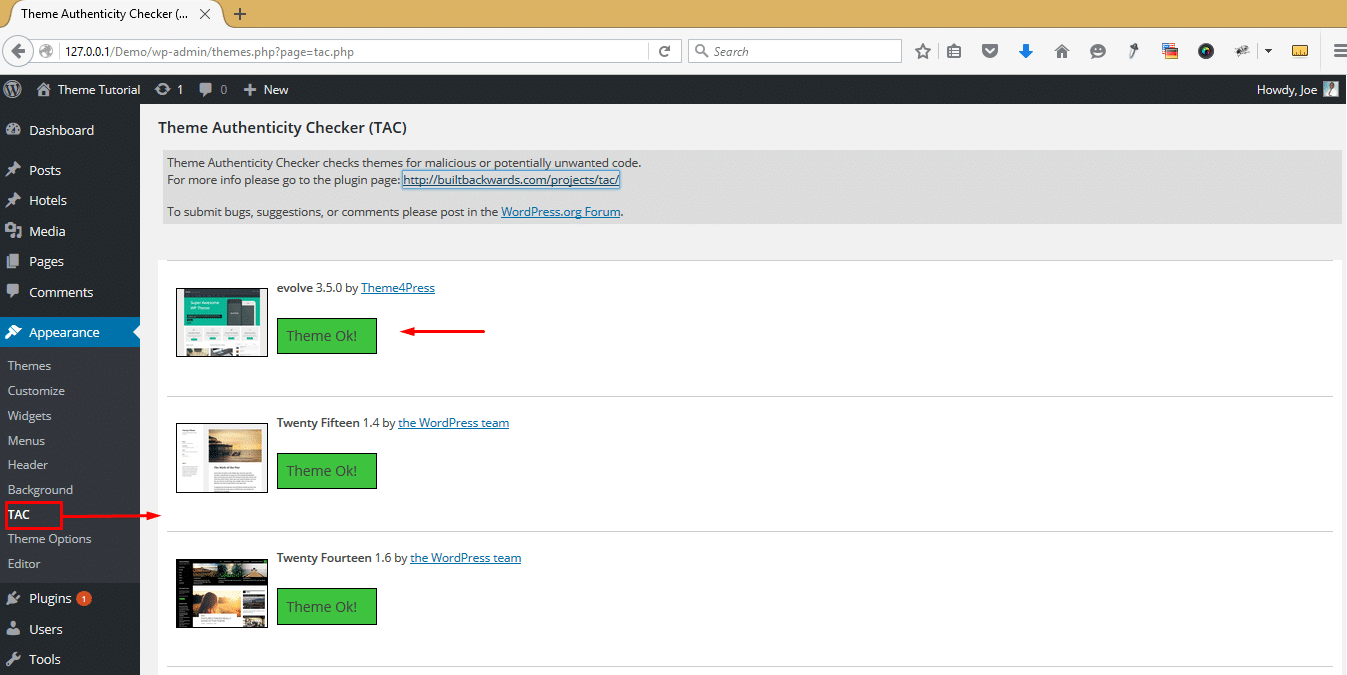Click the WordPress logo in admin bar
Viewport: 1347px width, 675px height.
click(x=13, y=89)
